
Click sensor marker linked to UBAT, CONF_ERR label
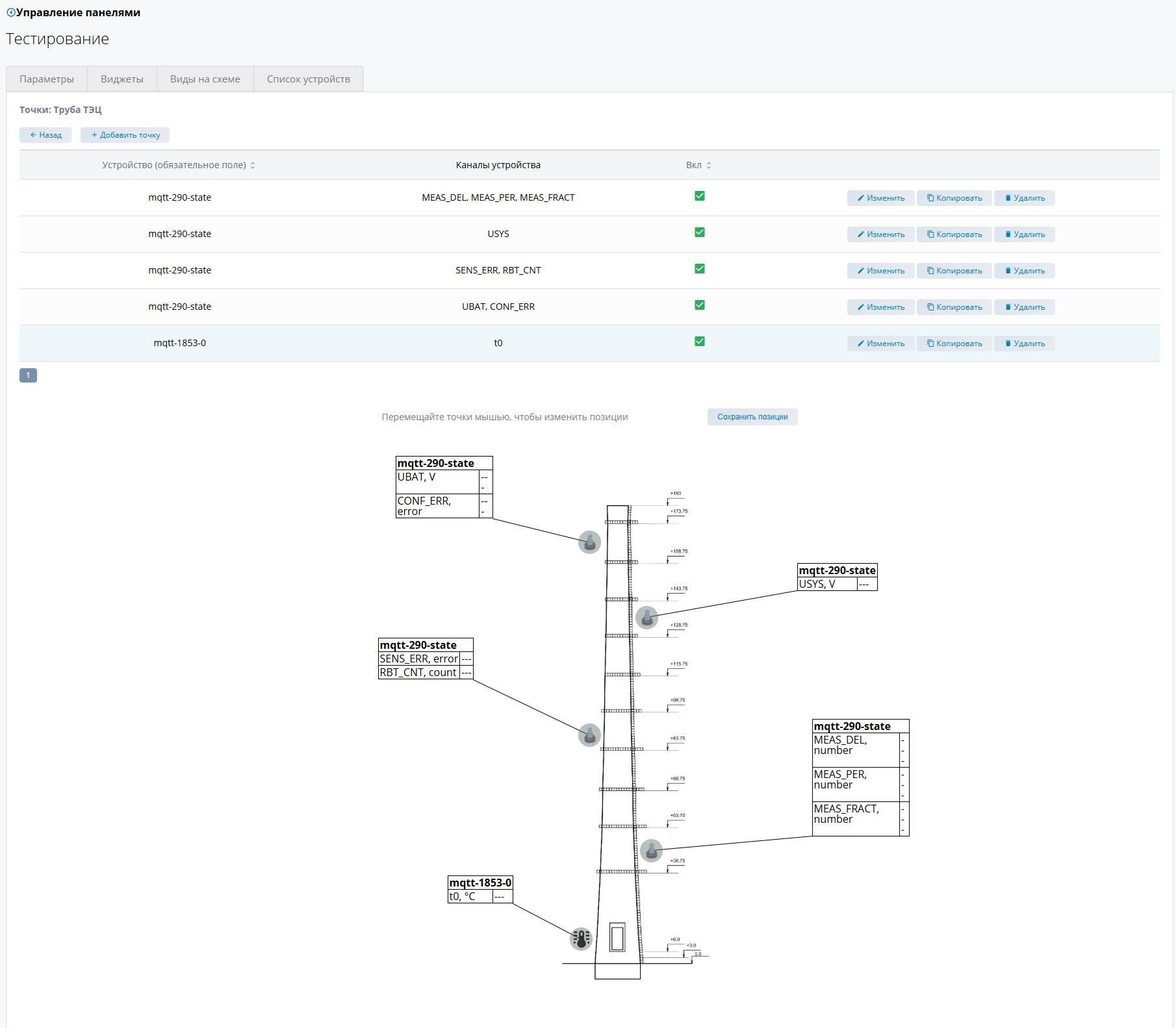589,542
